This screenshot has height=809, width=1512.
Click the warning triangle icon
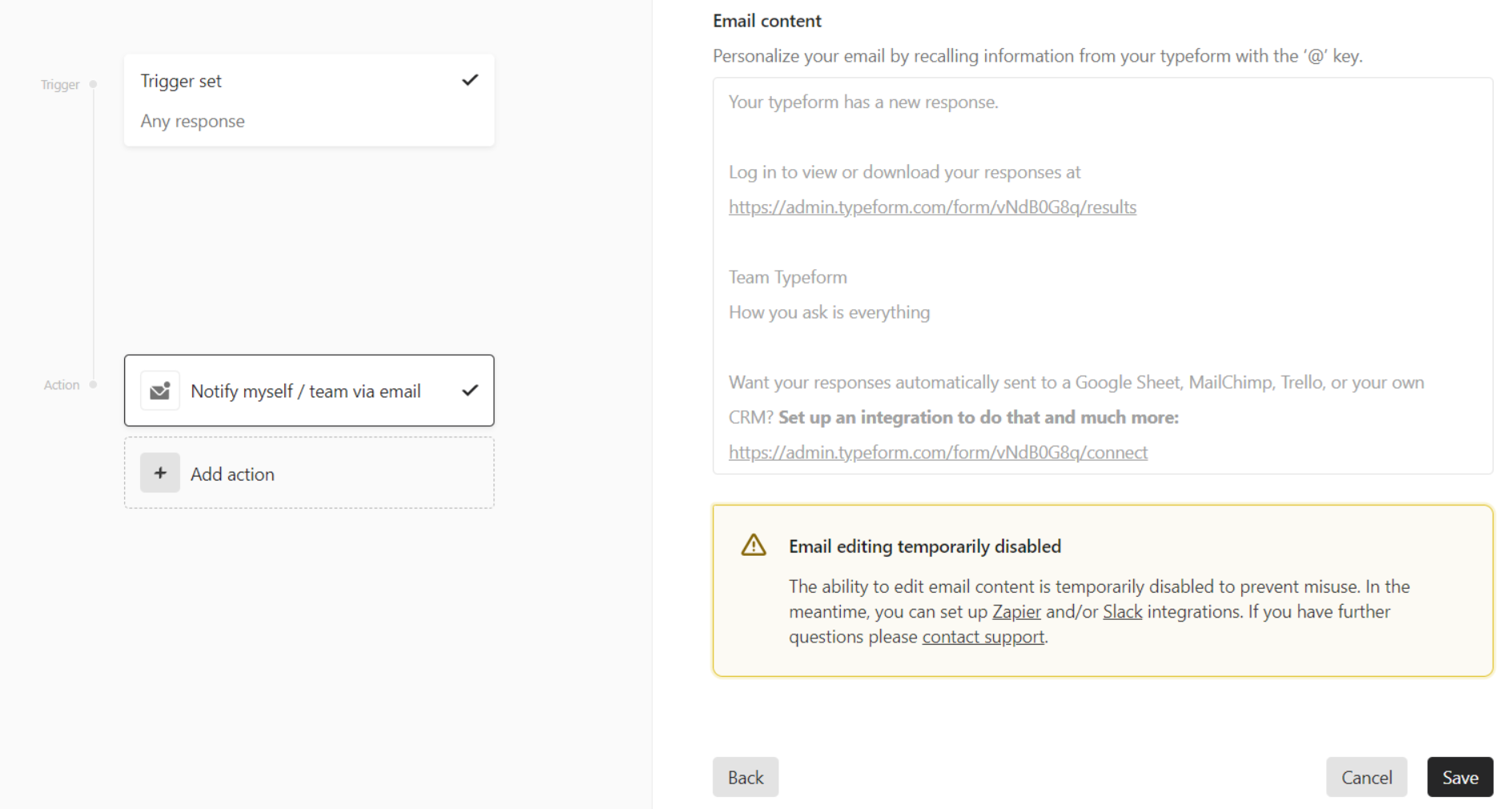(x=754, y=545)
